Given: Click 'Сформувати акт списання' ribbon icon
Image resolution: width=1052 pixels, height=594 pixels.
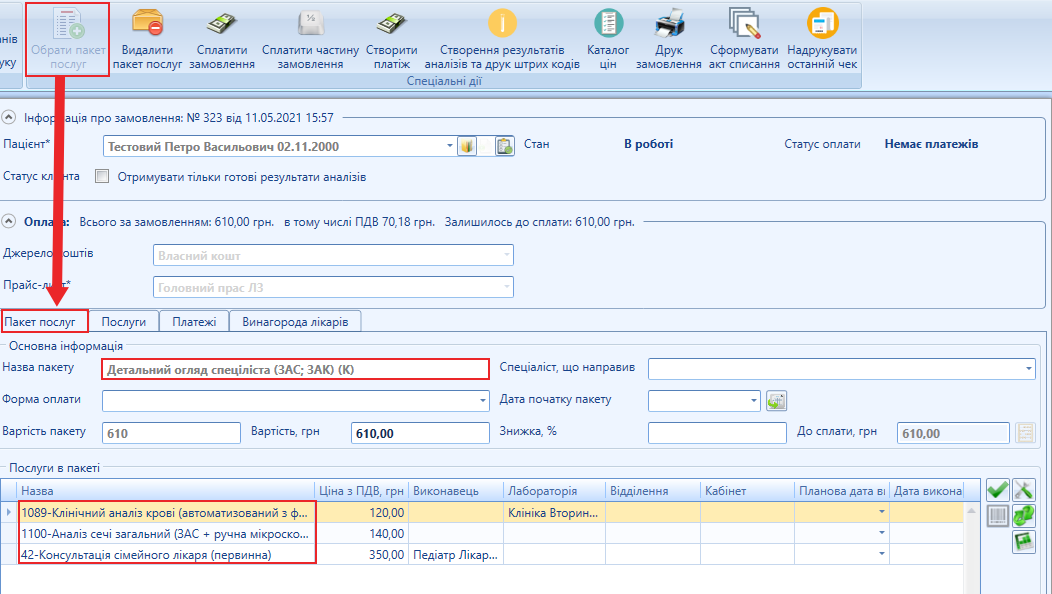Looking at the screenshot, I should click(x=745, y=40).
